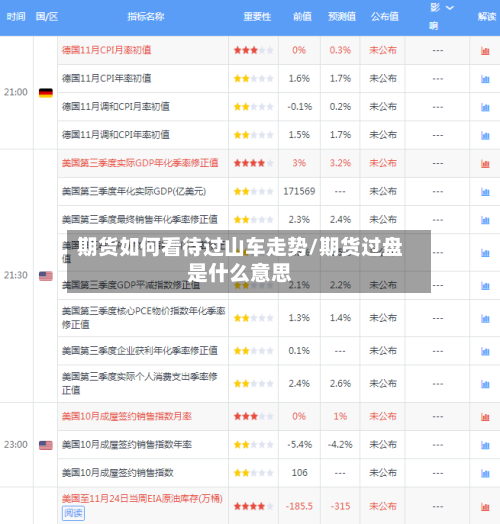Image resolution: width=500 pixels, height=524 pixels.
Task: Click previous value 106
Action: (x=299, y=473)
